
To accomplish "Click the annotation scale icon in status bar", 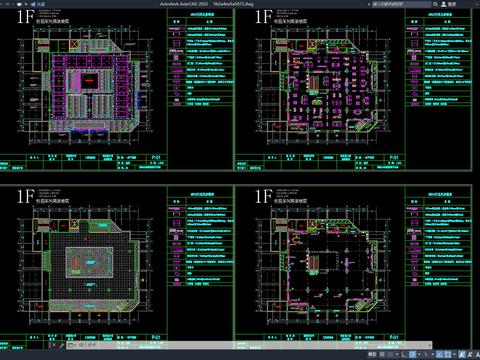I will click(x=462, y=354).
